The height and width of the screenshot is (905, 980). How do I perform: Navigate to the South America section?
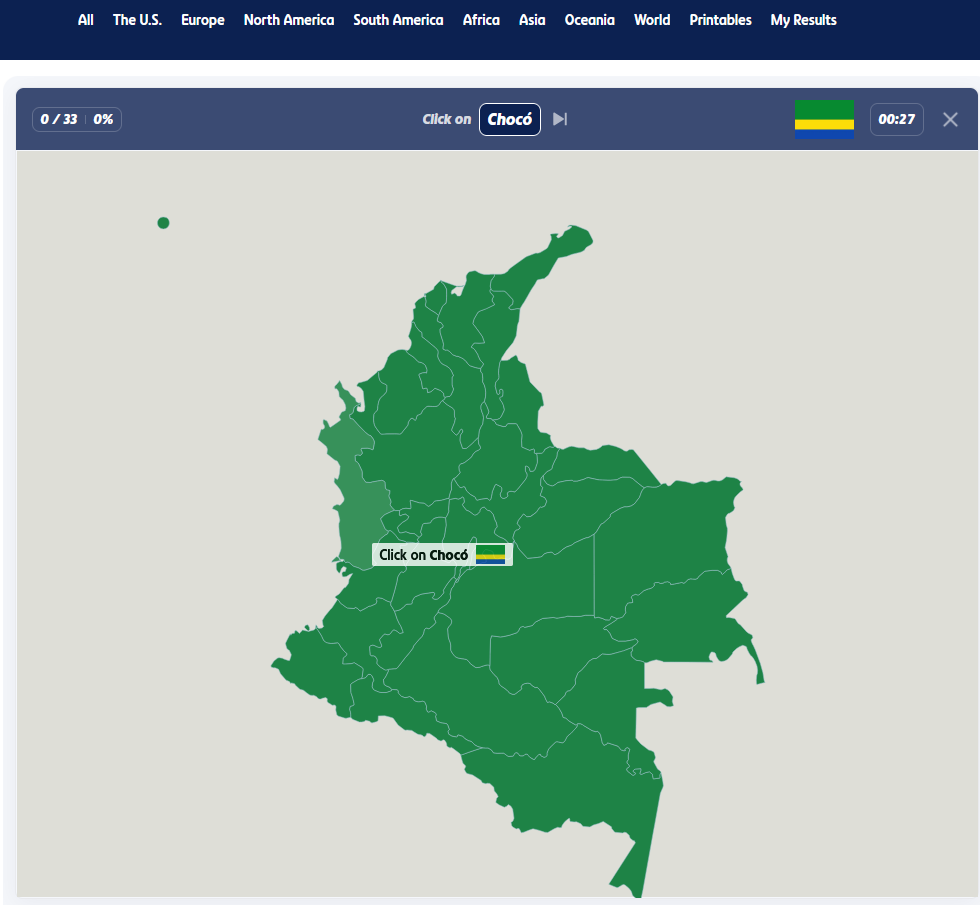398,20
